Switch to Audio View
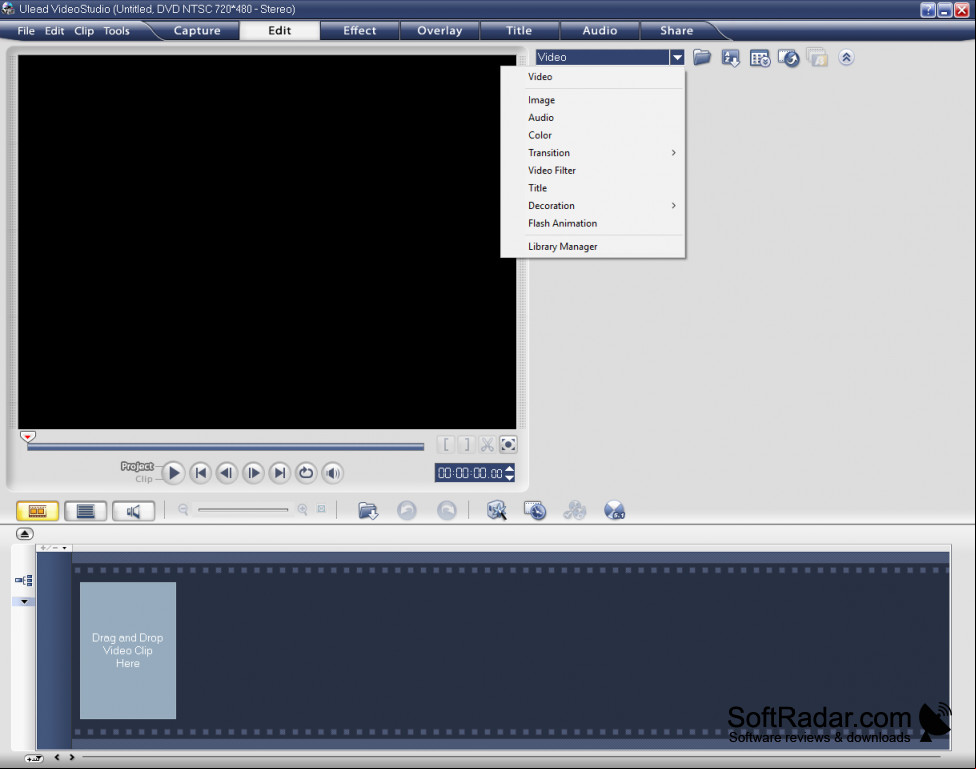 [133, 511]
